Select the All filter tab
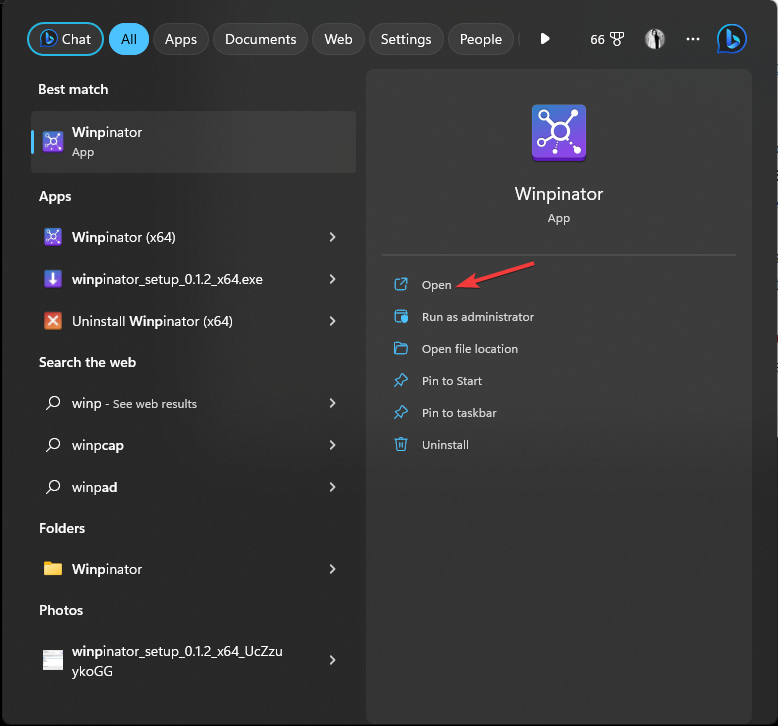The width and height of the screenshot is (778, 726). point(129,39)
